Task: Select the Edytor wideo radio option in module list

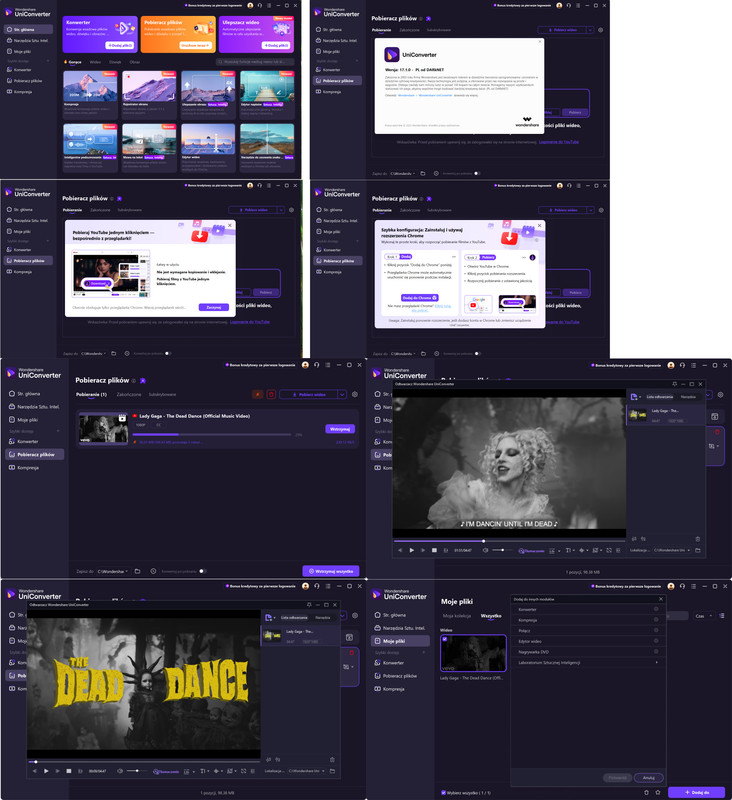Action: (657, 641)
